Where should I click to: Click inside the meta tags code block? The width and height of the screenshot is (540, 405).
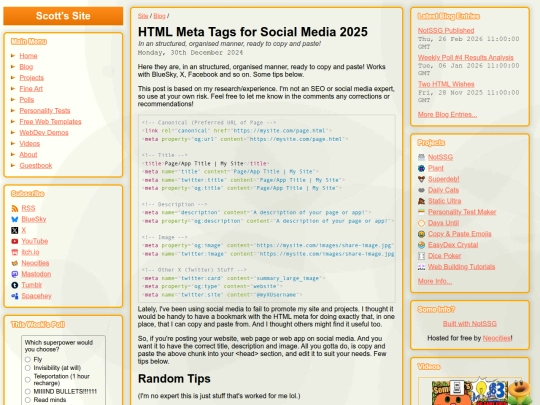tap(267, 209)
